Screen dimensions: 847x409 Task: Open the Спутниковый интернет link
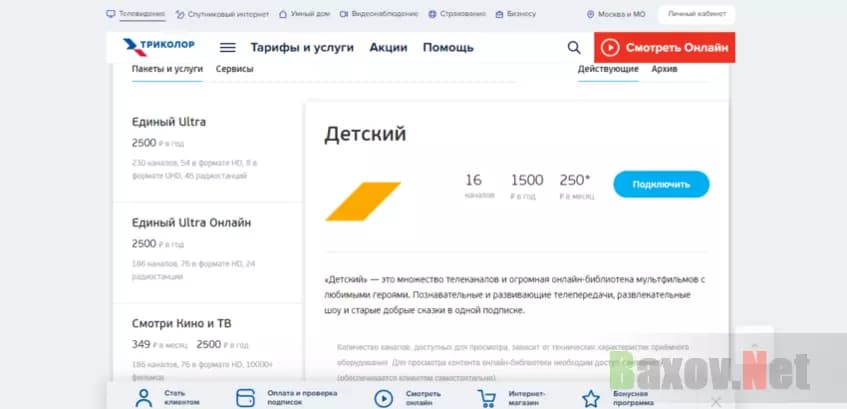(228, 15)
